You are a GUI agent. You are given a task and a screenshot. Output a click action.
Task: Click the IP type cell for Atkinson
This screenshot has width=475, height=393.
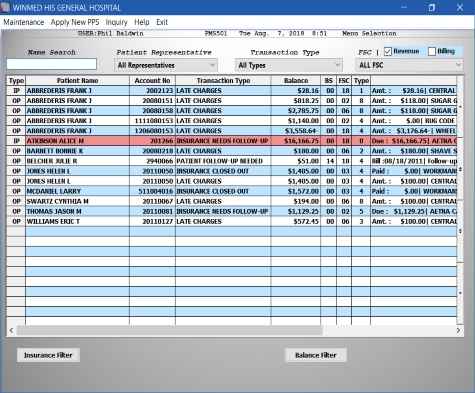coord(16,141)
